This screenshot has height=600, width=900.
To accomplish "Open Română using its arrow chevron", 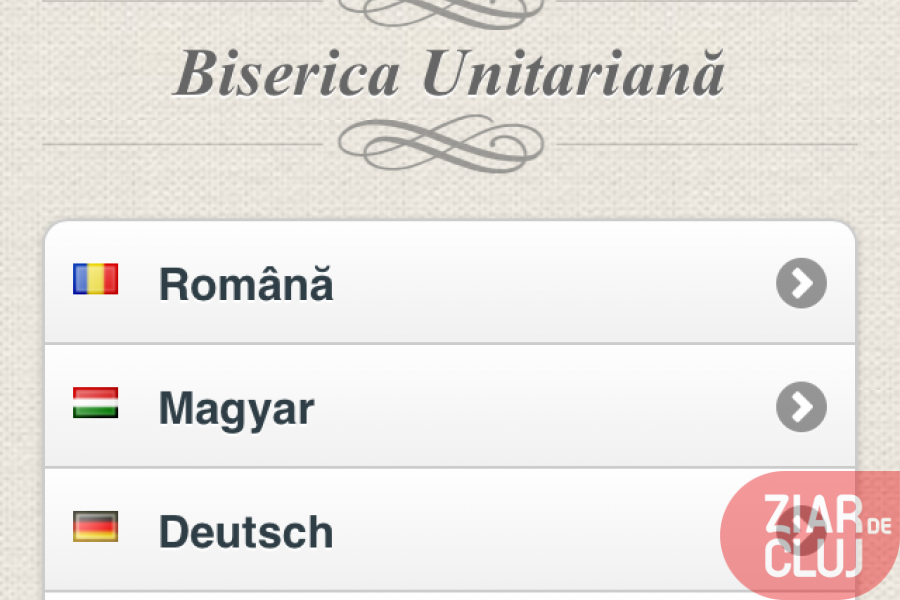I will click(x=801, y=284).
